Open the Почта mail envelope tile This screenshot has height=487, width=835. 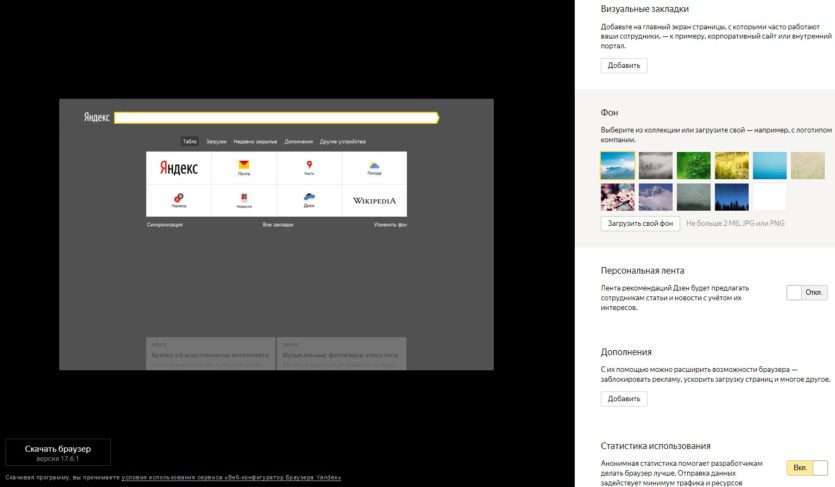point(244,168)
